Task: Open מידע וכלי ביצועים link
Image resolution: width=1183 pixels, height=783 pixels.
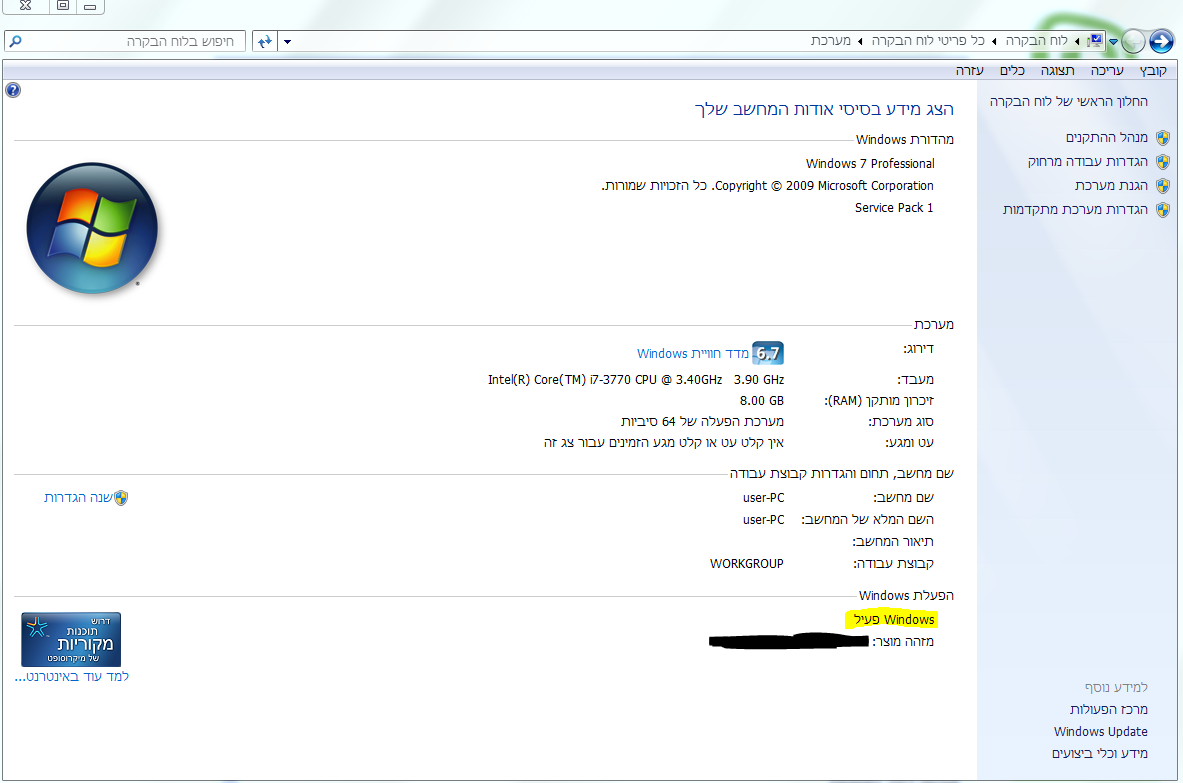Action: tap(1100, 754)
